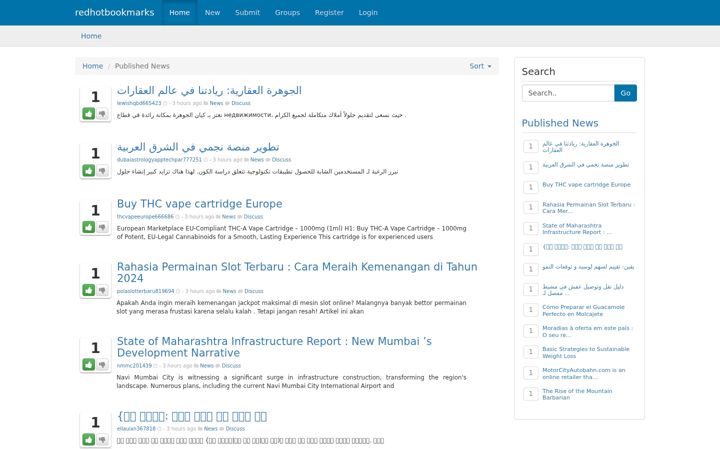720x450 pixels.
Task: Click the redhotbookmarks site logo
Action: coord(115,12)
